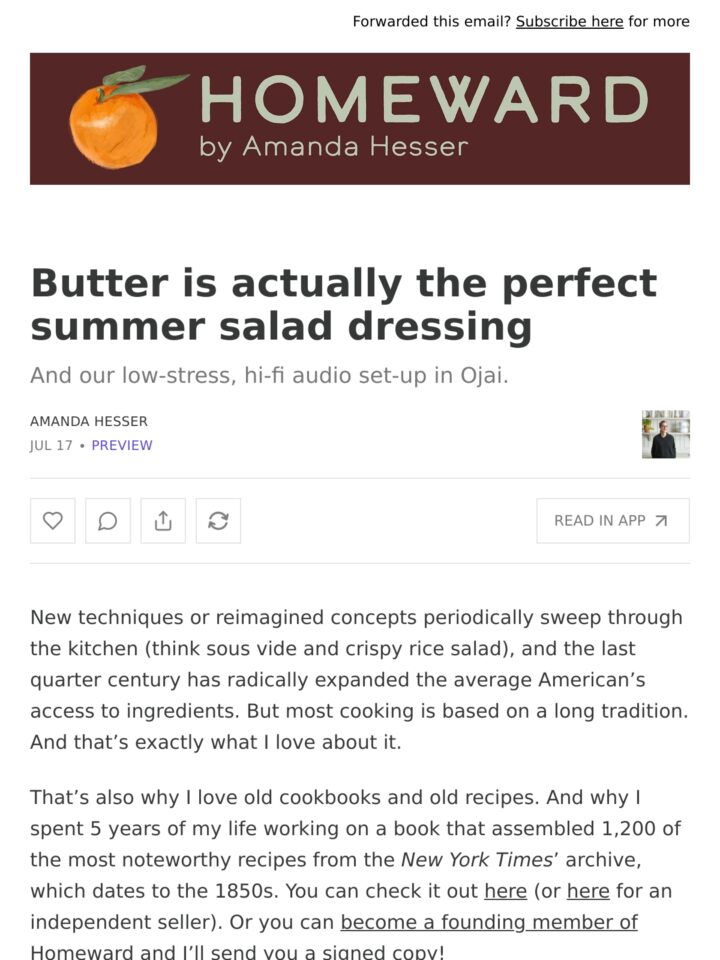
Task: Restack the post with the circular arrows icon
Action: click(x=218, y=521)
